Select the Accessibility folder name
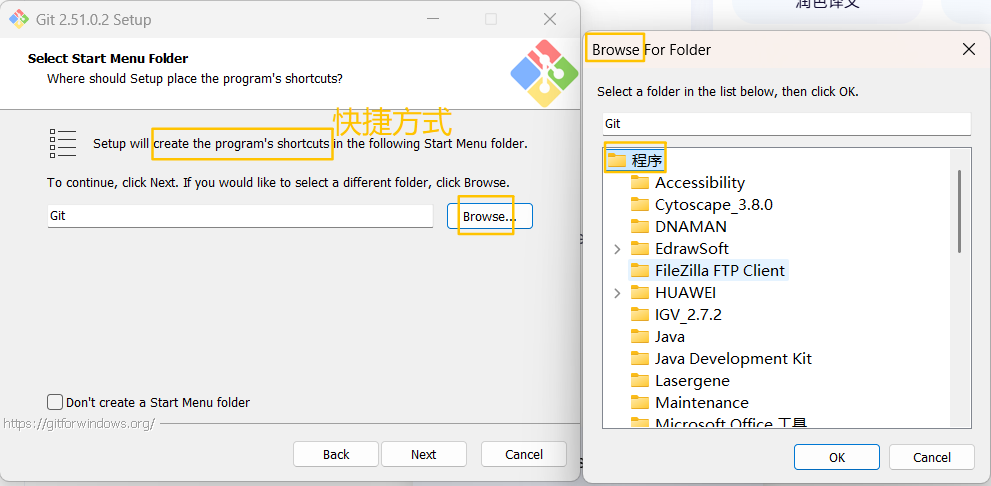 700,183
